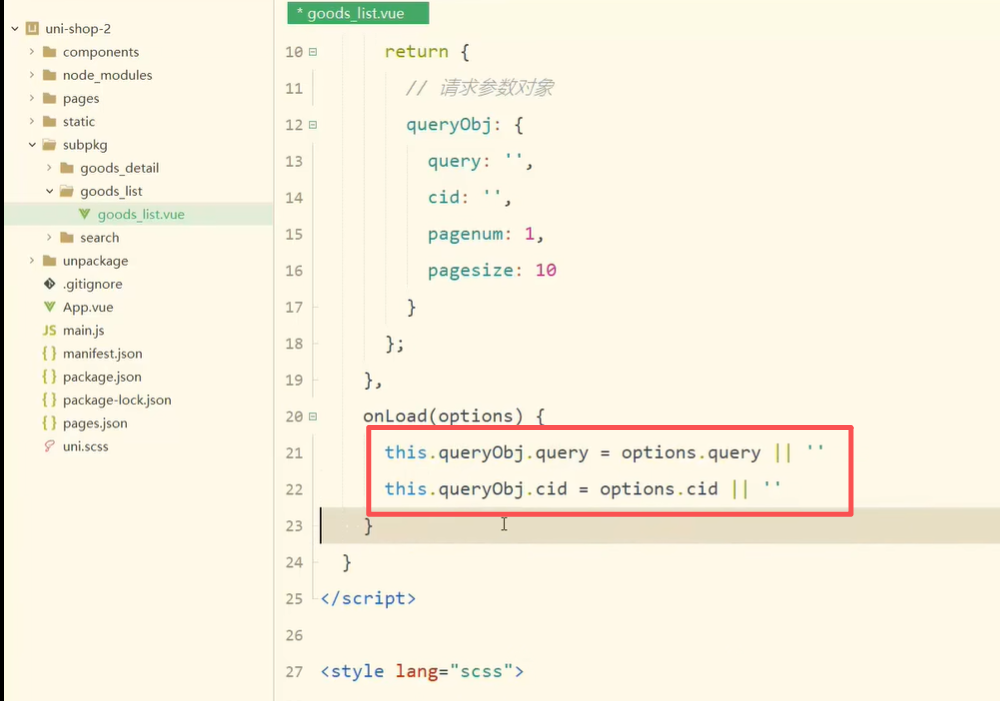Open goods_list.vue in the file tree

pyautogui.click(x=141, y=214)
